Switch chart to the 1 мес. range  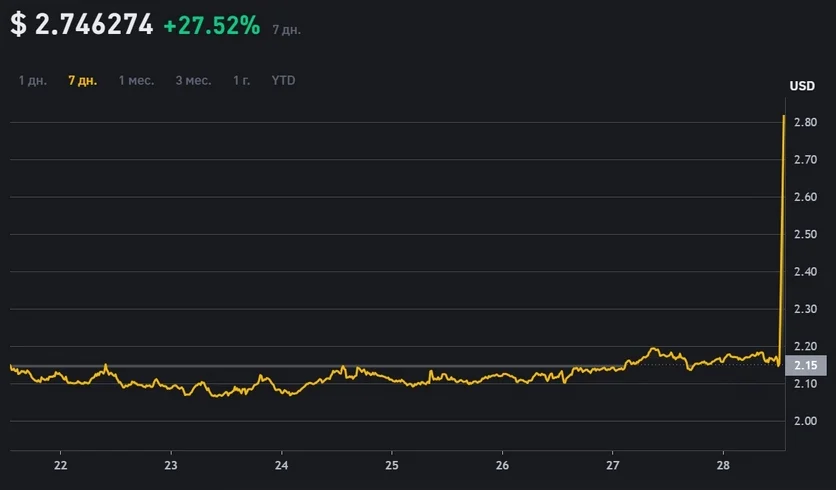click(x=136, y=80)
